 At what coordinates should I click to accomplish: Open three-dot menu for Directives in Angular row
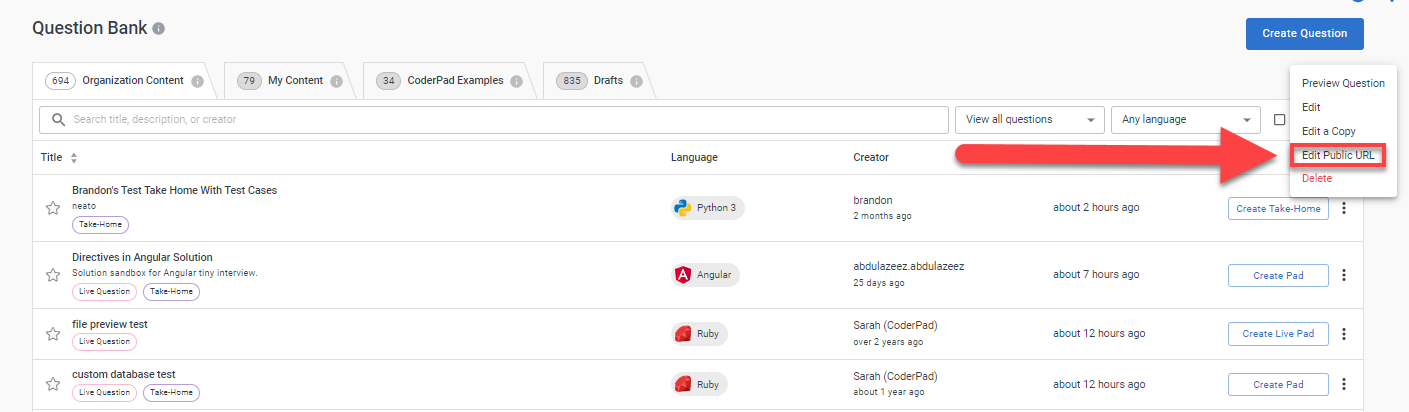1344,275
